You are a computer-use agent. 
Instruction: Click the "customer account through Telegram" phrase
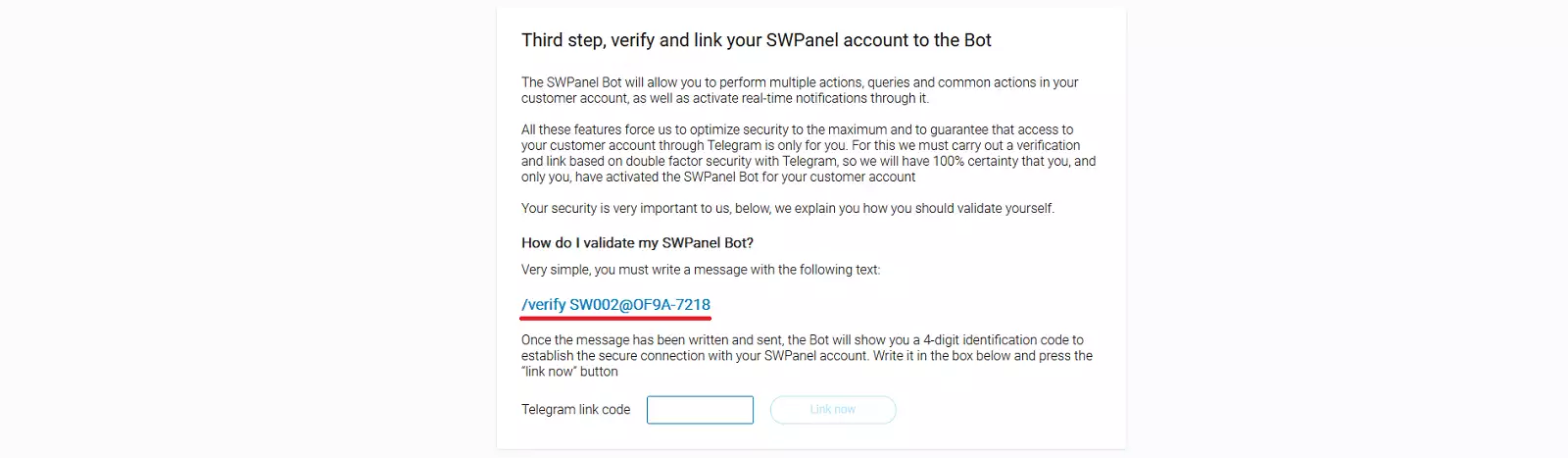pos(655,146)
